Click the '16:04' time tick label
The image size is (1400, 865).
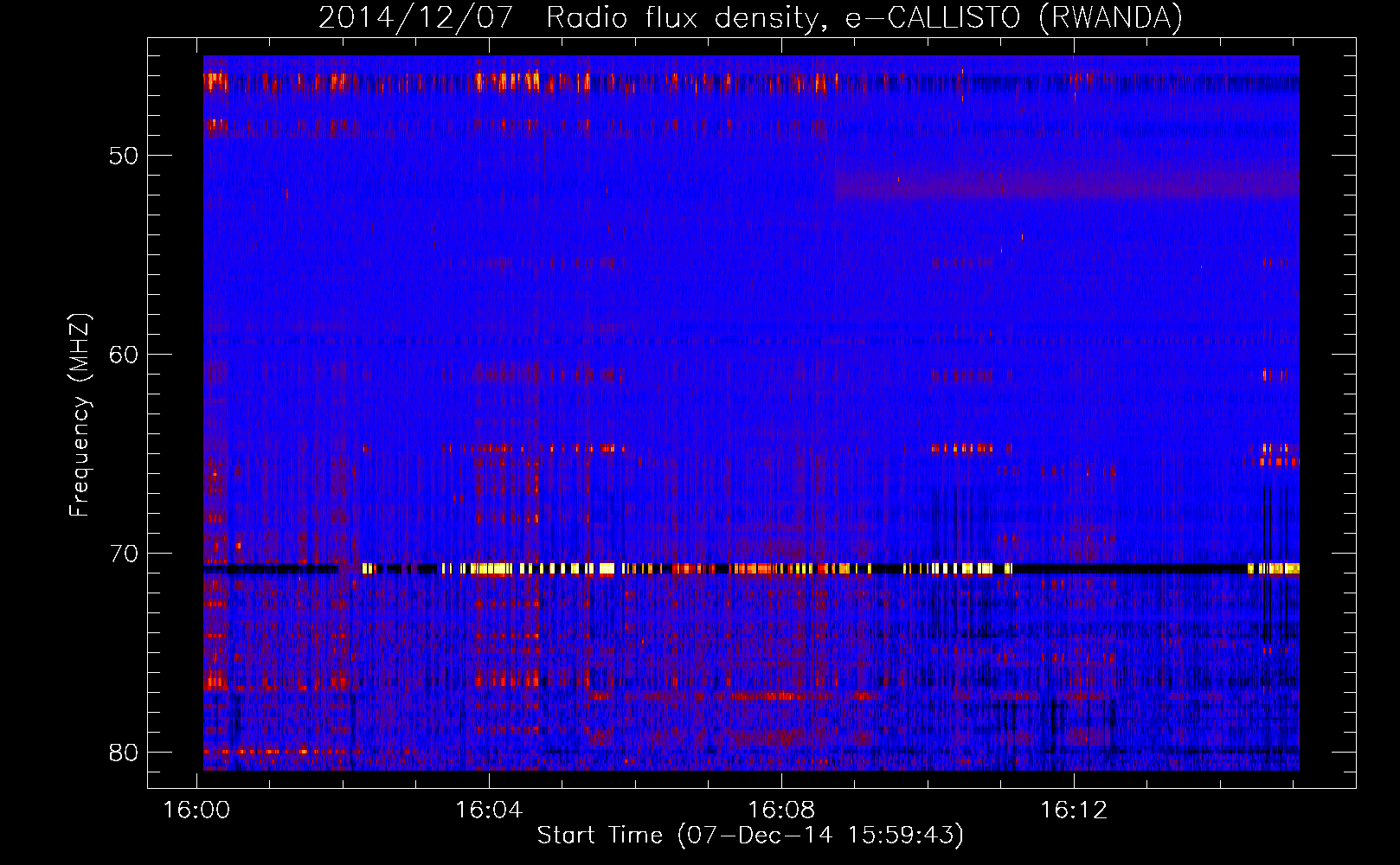click(x=489, y=811)
